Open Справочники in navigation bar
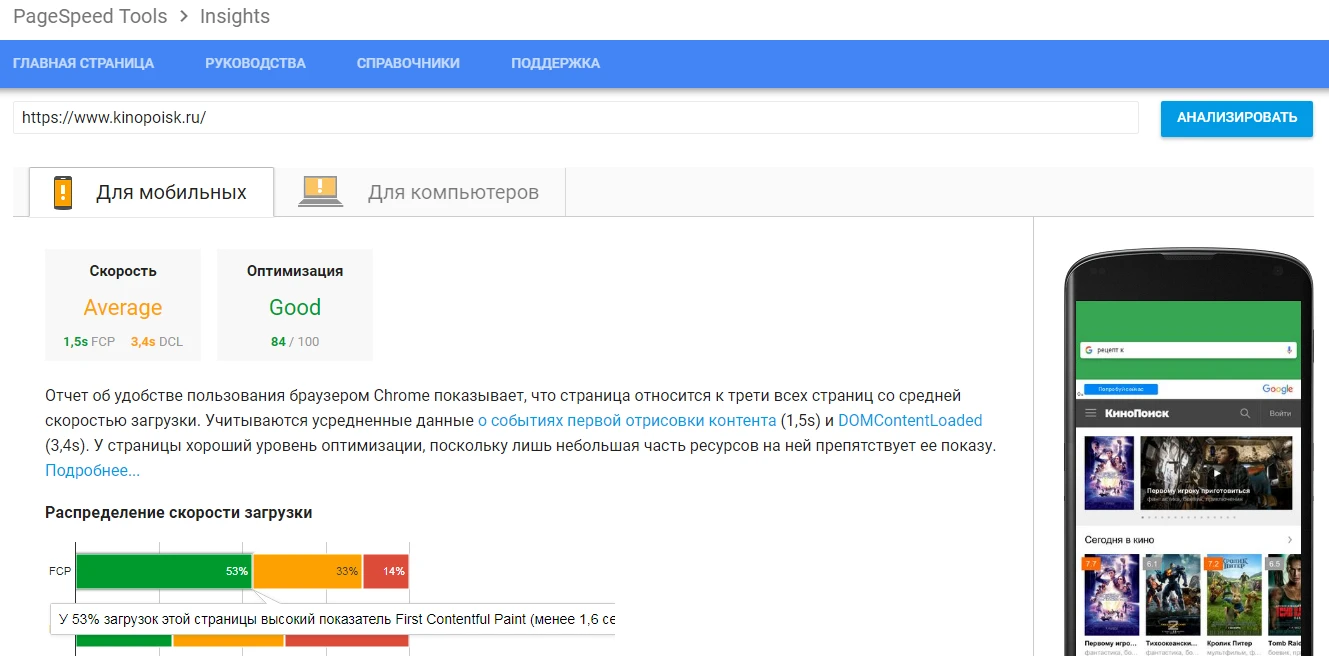Viewport: 1329px width, 656px height. (x=408, y=63)
